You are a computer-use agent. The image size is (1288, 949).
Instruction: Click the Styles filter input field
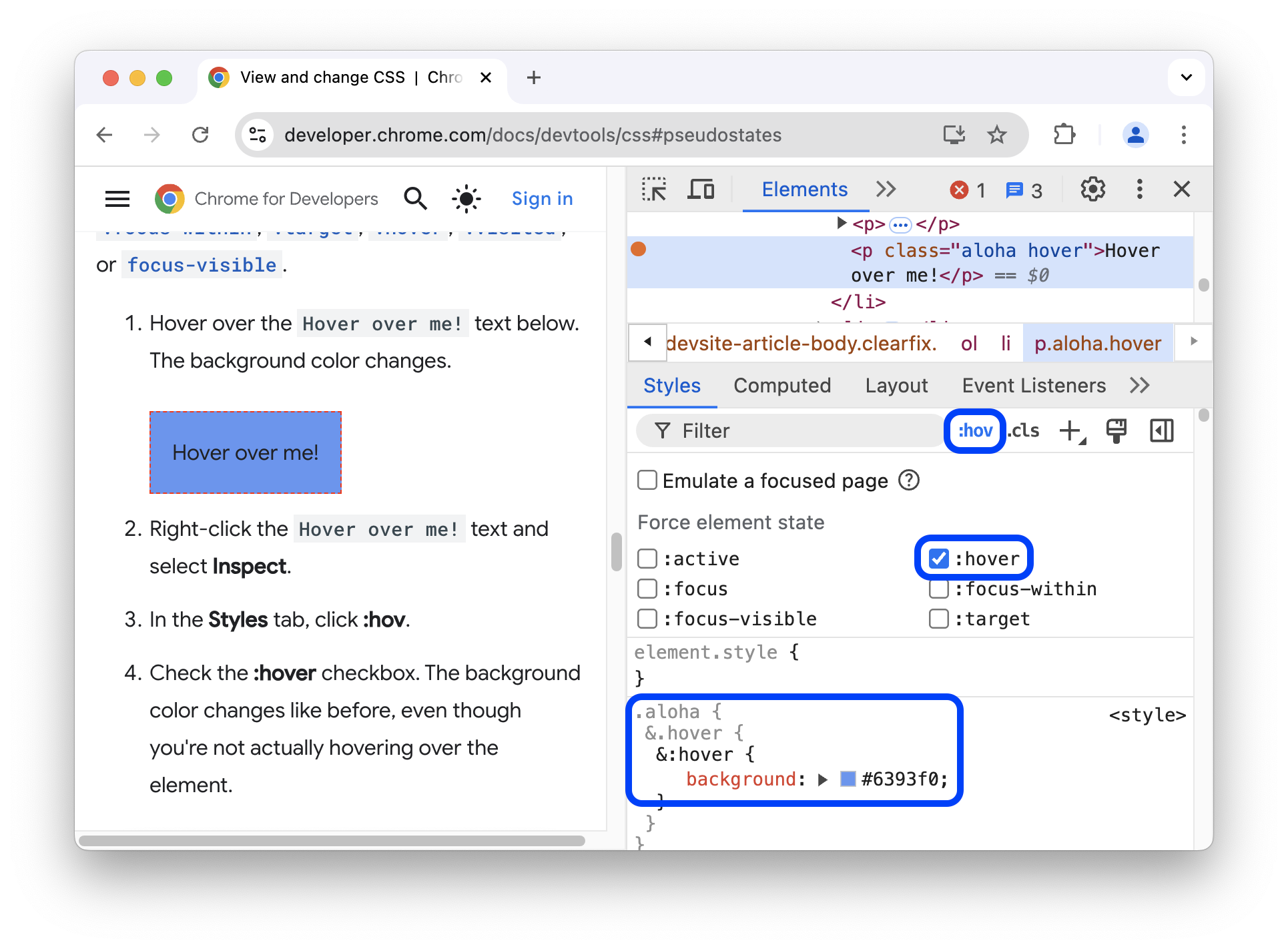click(793, 430)
